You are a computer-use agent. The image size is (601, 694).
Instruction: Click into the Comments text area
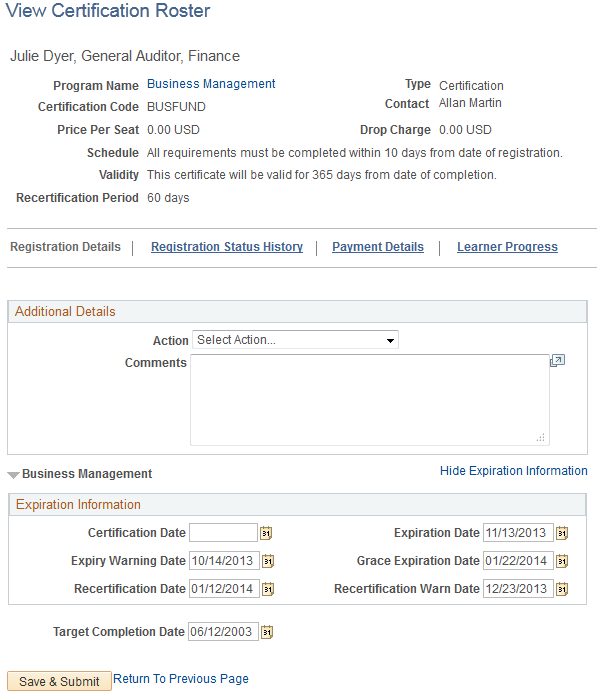click(x=370, y=400)
